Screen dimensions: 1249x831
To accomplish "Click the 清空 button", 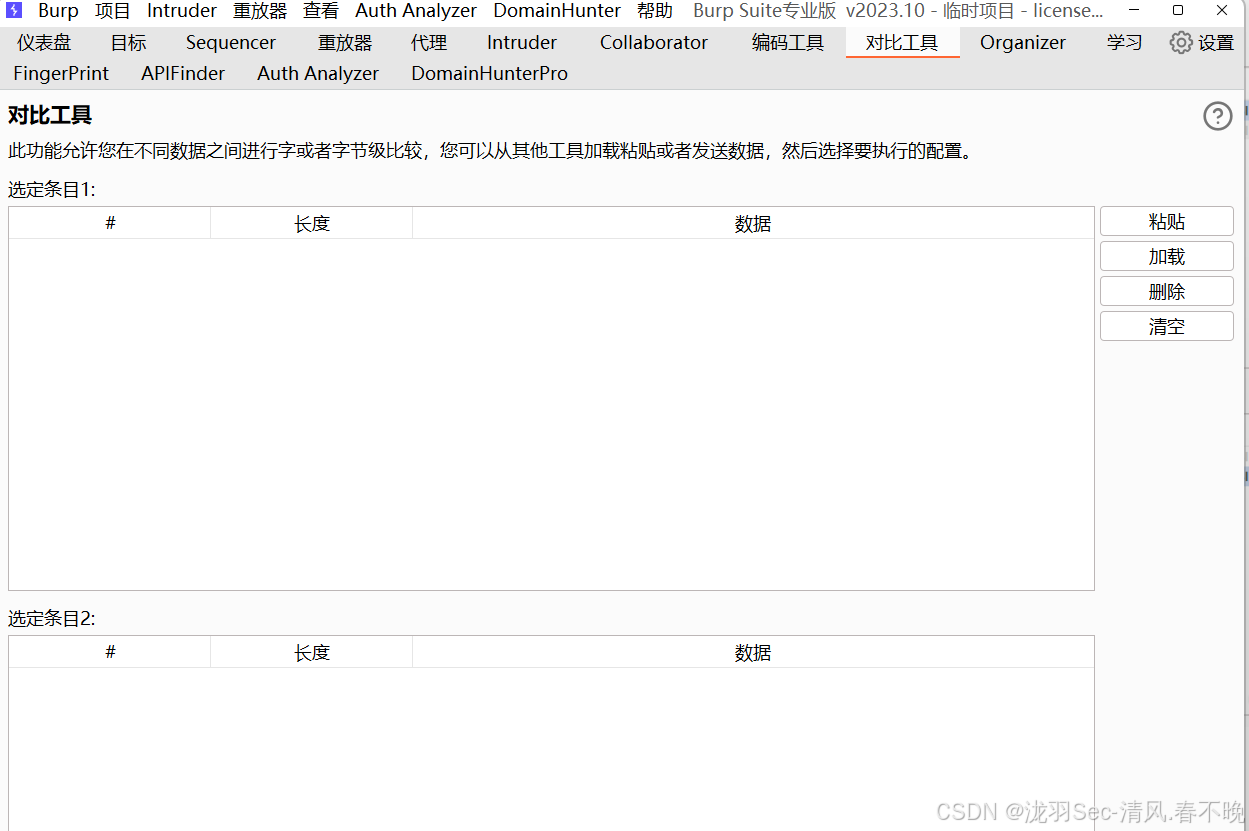I will (x=1167, y=327).
